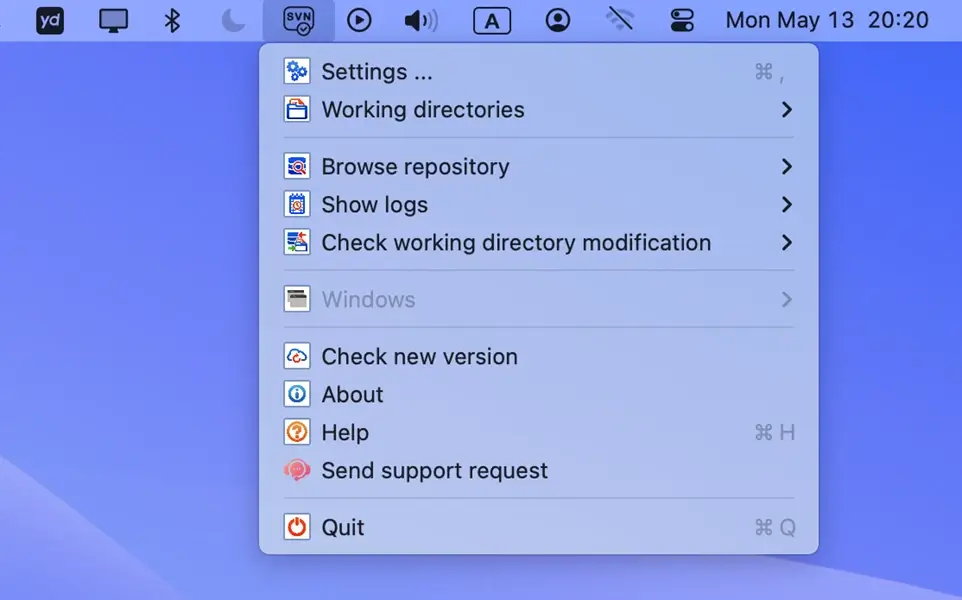Viewport: 962px width, 600px height.
Task: Choose Quit from the menu
Action: click(539, 528)
